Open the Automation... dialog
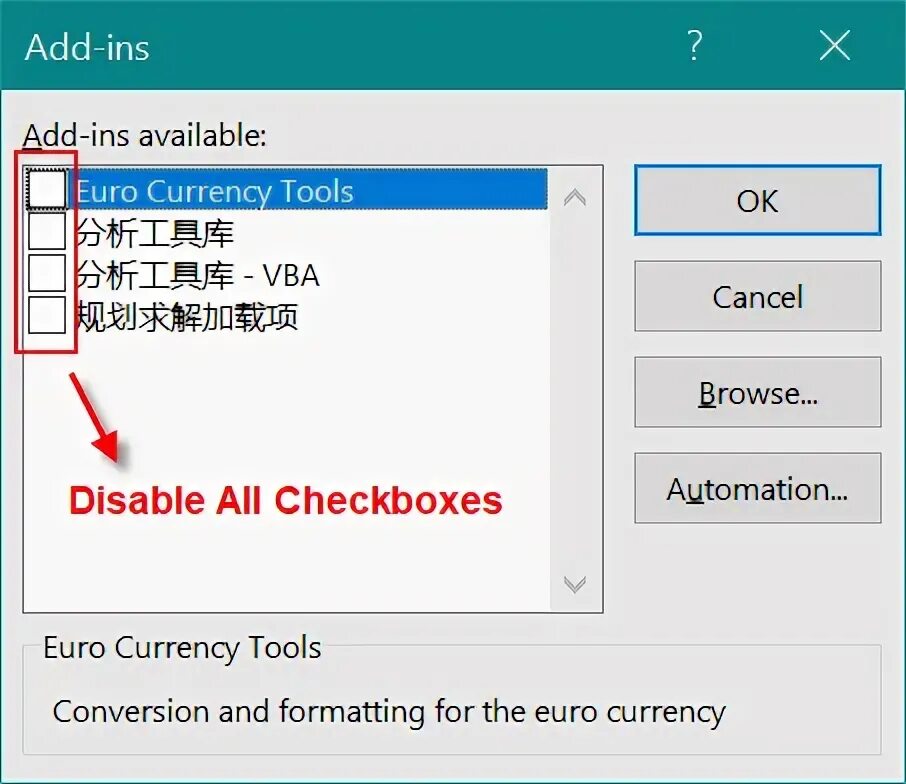The height and width of the screenshot is (784, 906). tap(758, 488)
